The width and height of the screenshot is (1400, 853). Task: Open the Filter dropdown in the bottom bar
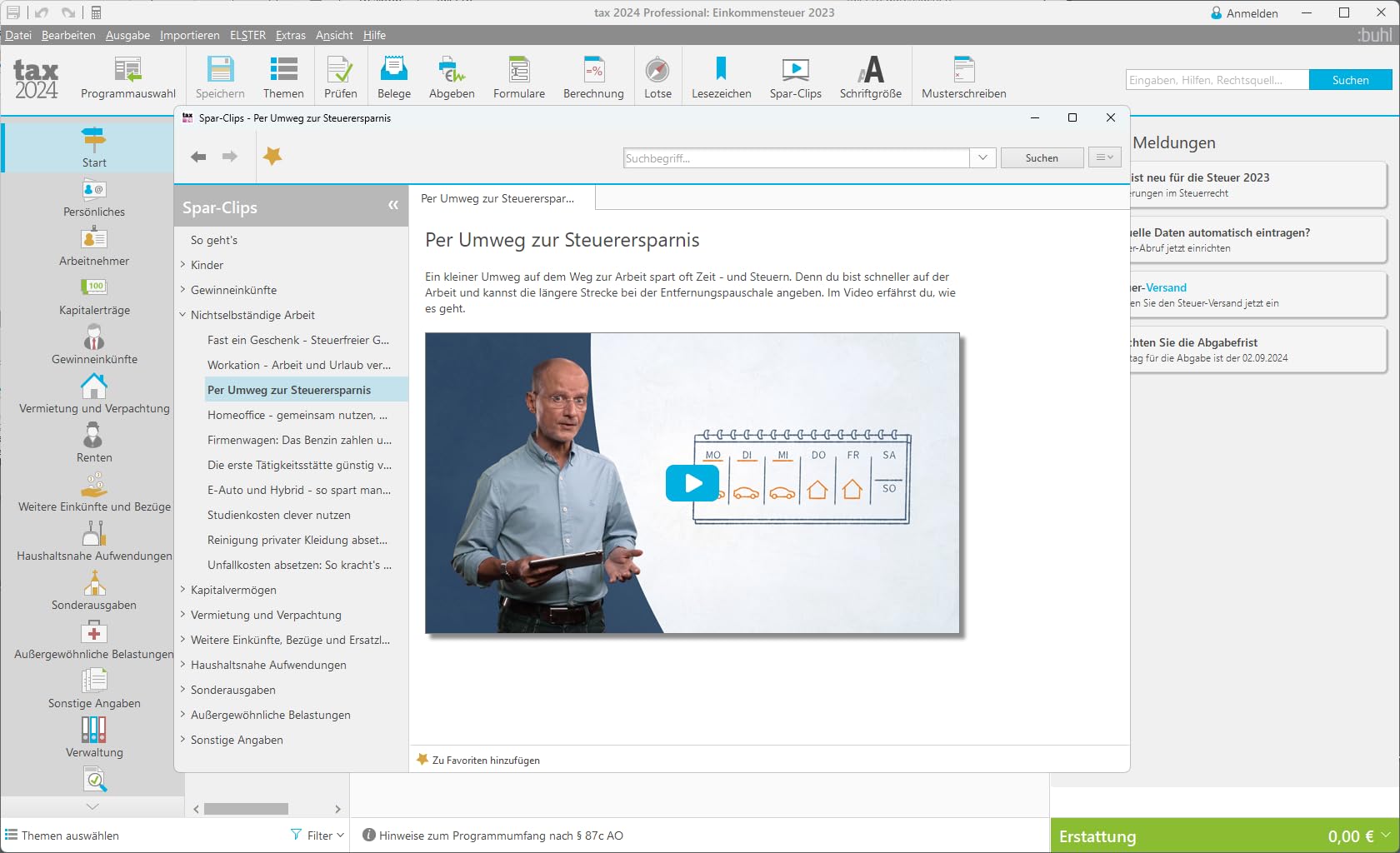click(x=317, y=835)
